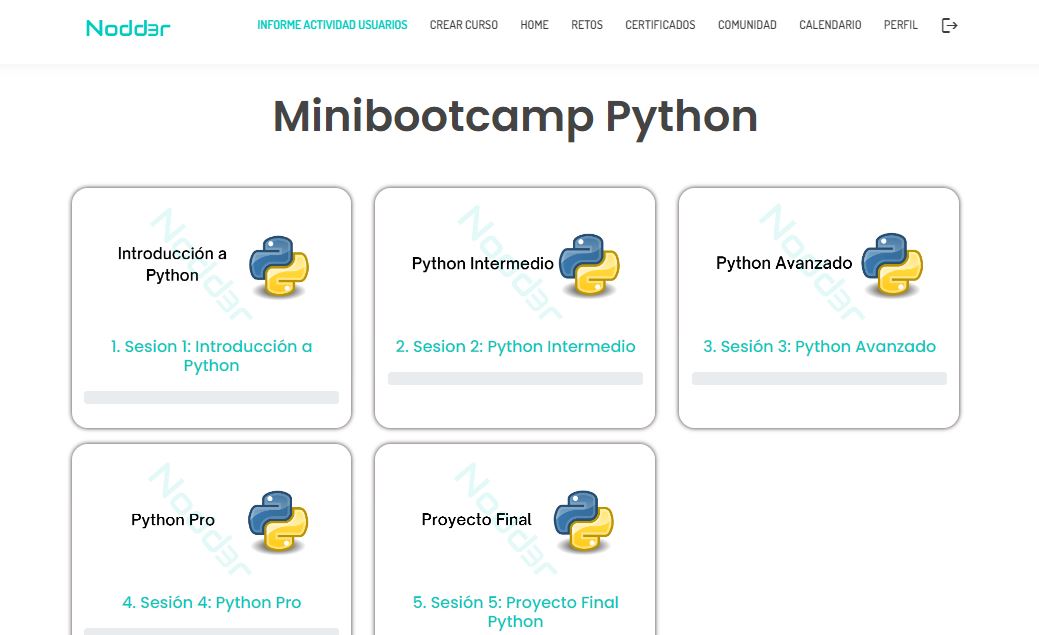Open the Calendario page
The image size is (1039, 635).
[830, 25]
